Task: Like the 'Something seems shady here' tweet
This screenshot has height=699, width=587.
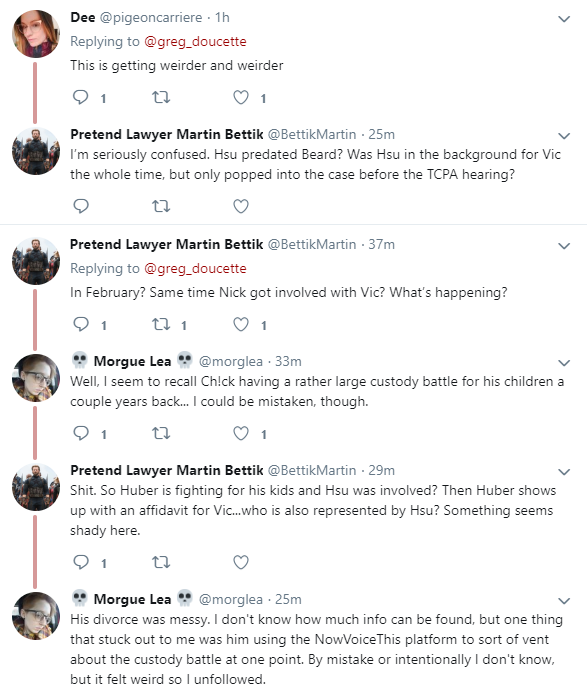Action: click(x=241, y=562)
